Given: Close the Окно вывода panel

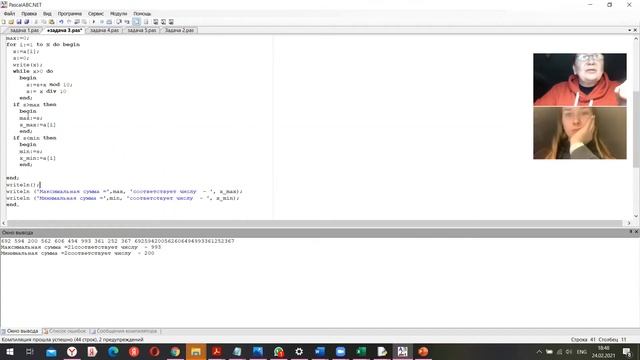Looking at the screenshot, I should pyautogui.click(x=636, y=232).
